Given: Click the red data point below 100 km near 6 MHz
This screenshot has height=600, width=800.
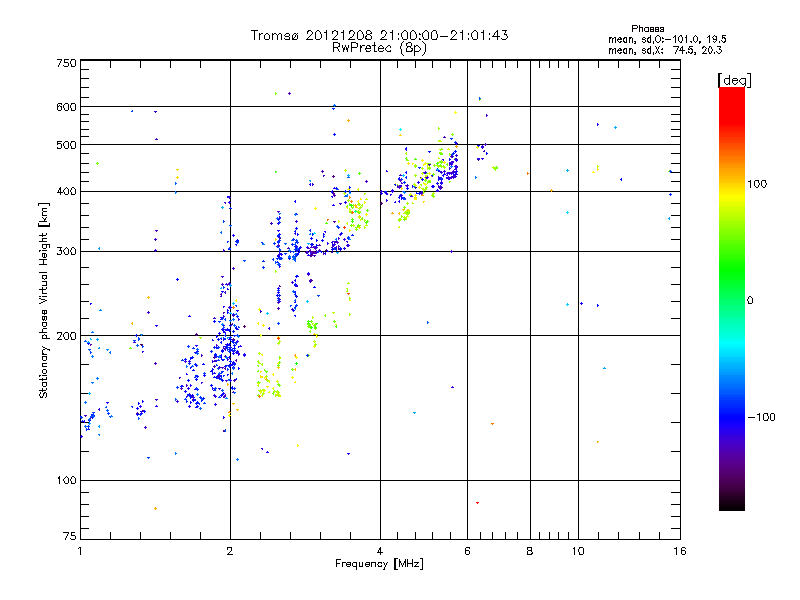Looking at the screenshot, I should [478, 503].
